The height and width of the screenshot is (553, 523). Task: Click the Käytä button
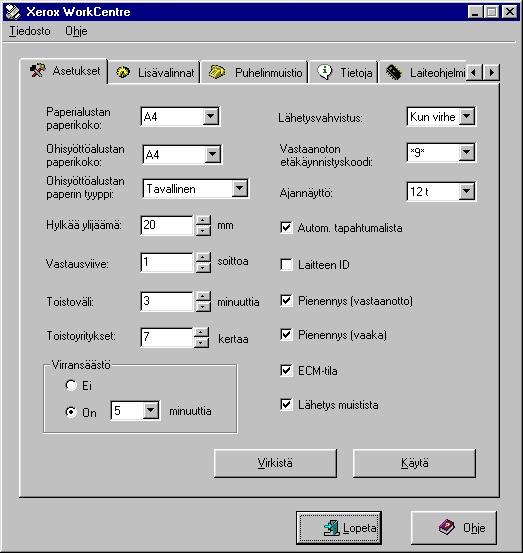(x=414, y=463)
